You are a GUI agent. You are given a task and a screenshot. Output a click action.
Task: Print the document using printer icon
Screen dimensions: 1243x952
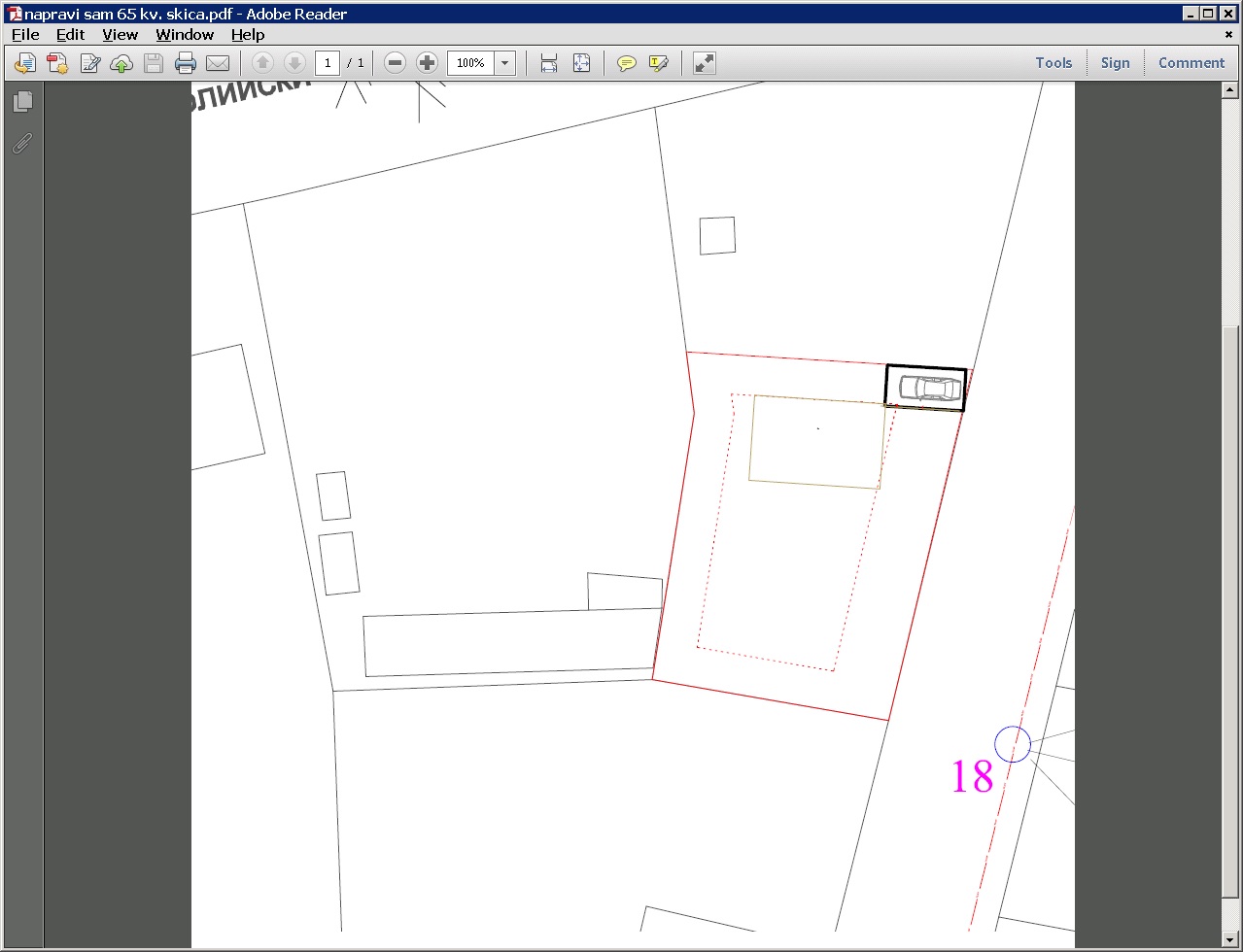[x=186, y=63]
